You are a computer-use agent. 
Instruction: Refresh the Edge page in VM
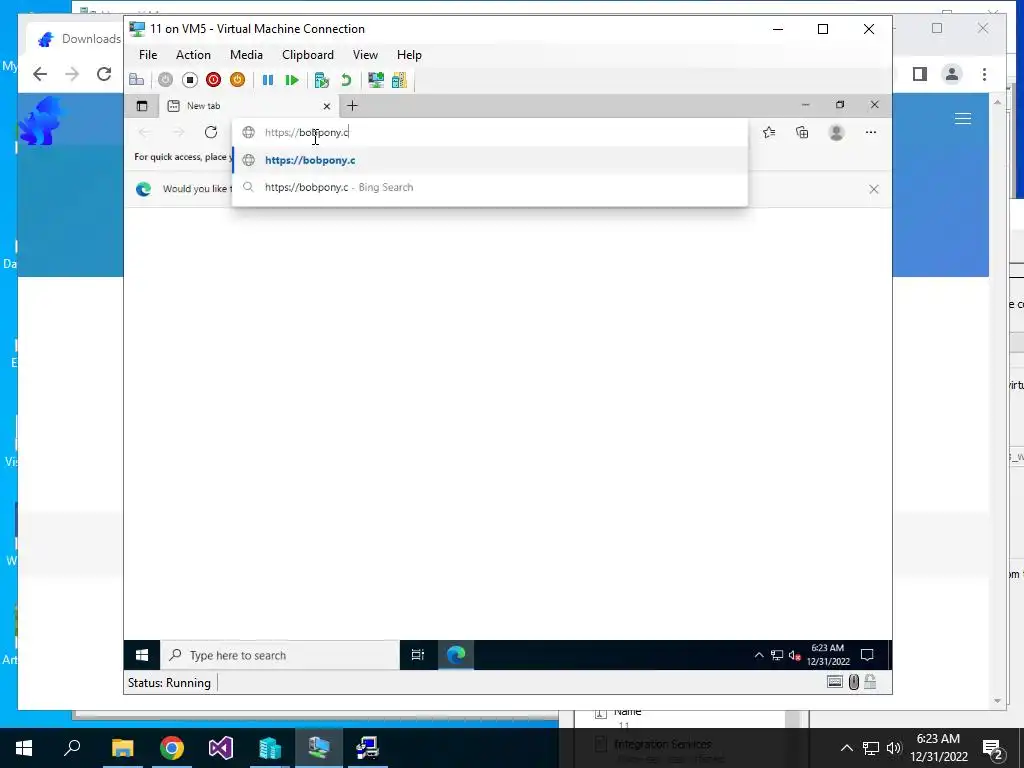coord(211,133)
